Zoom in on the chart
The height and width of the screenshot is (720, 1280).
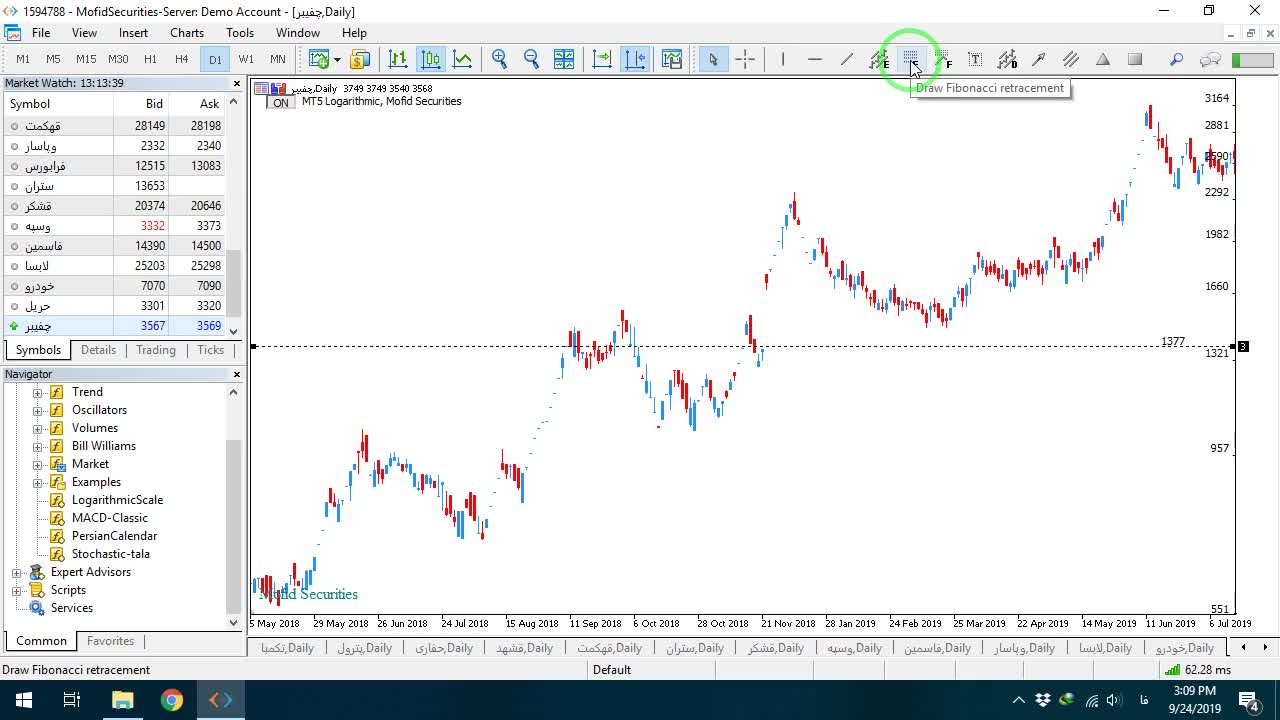click(x=500, y=59)
